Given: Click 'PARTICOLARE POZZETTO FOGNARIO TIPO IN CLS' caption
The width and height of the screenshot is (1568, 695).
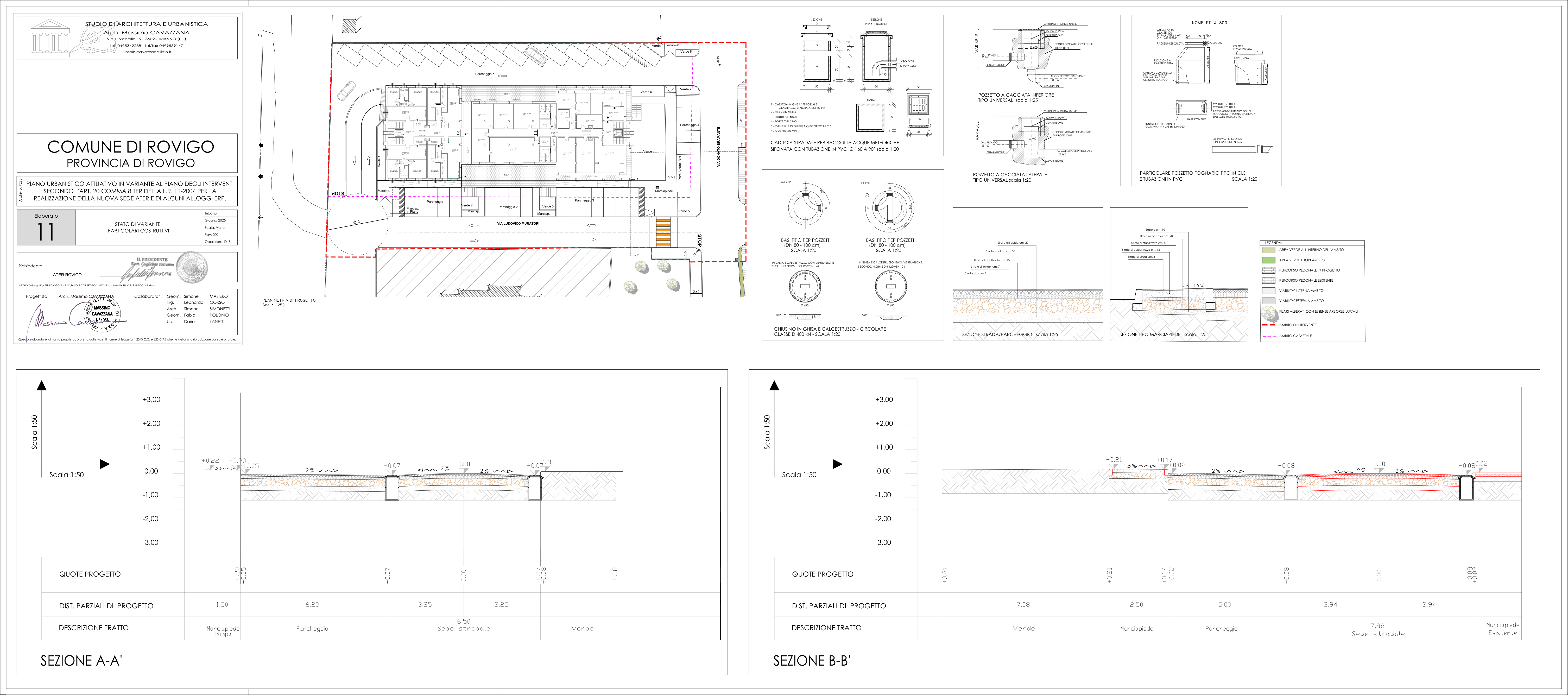Looking at the screenshot, I should (1192, 173).
